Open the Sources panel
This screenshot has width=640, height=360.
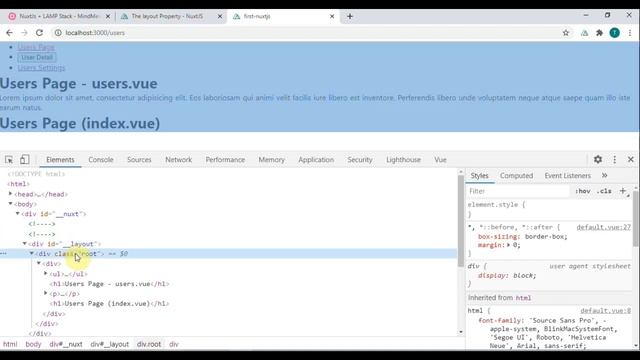point(139,160)
